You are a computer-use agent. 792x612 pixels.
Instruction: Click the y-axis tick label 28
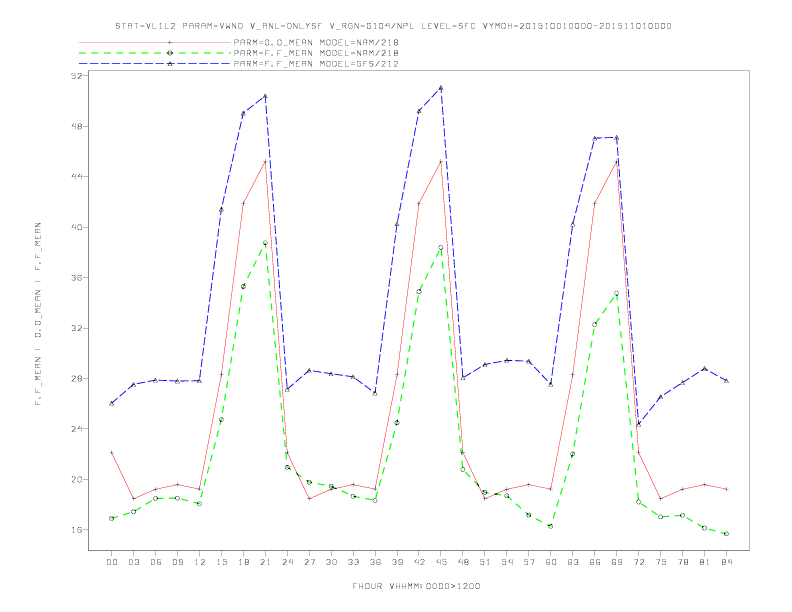75,378
